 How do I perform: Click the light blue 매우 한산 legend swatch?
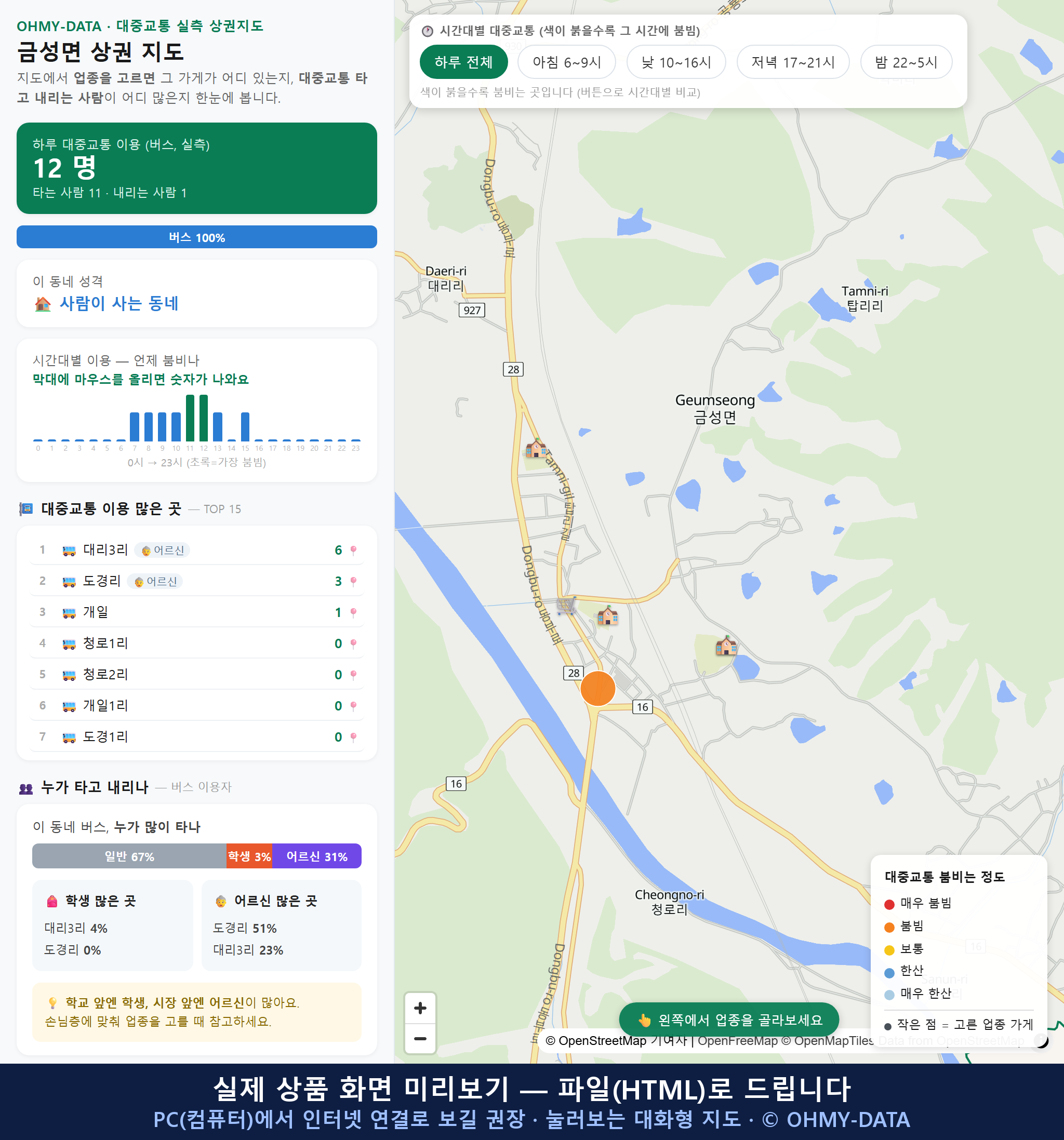coord(889,995)
